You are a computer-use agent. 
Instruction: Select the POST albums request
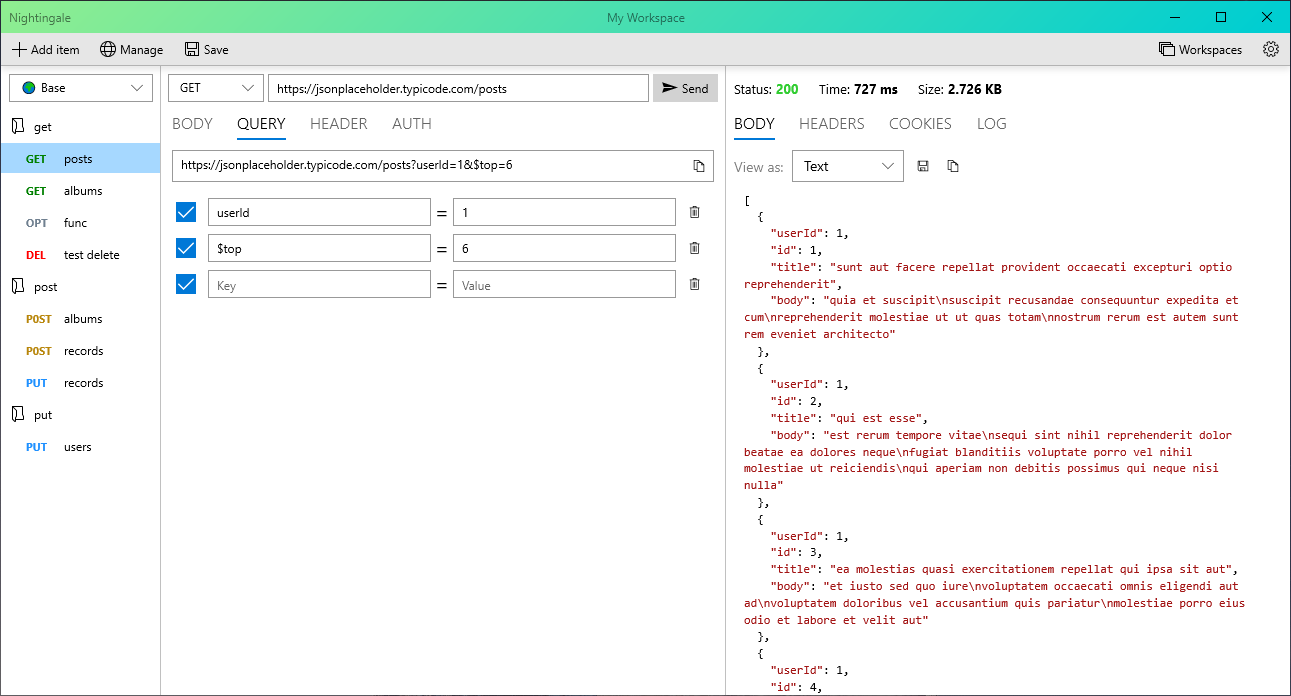[x=80, y=319]
